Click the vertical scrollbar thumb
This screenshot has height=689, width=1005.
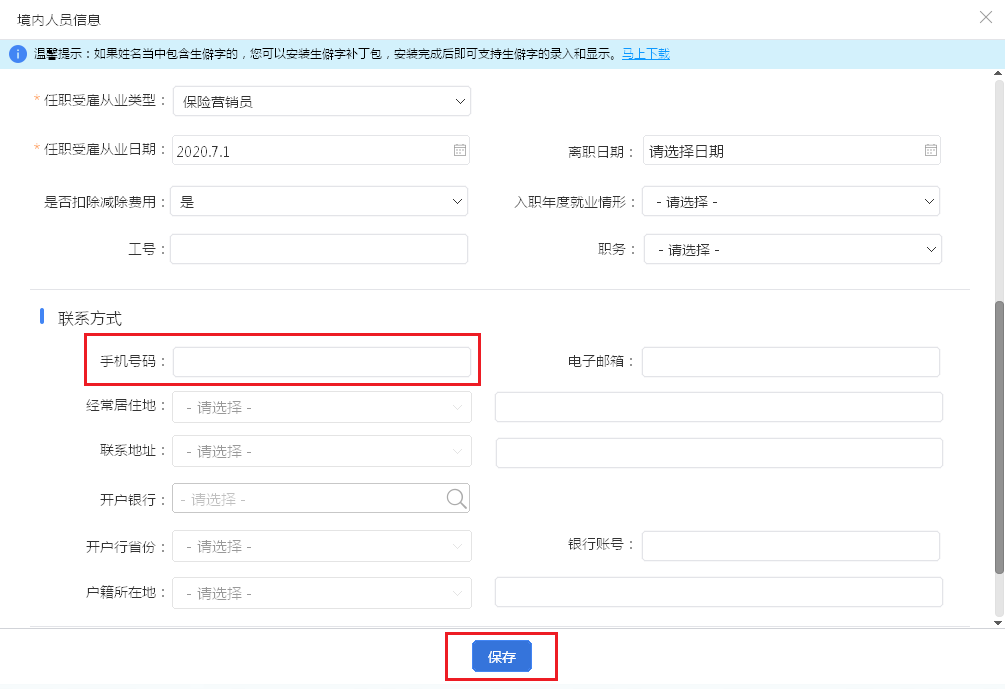999,437
